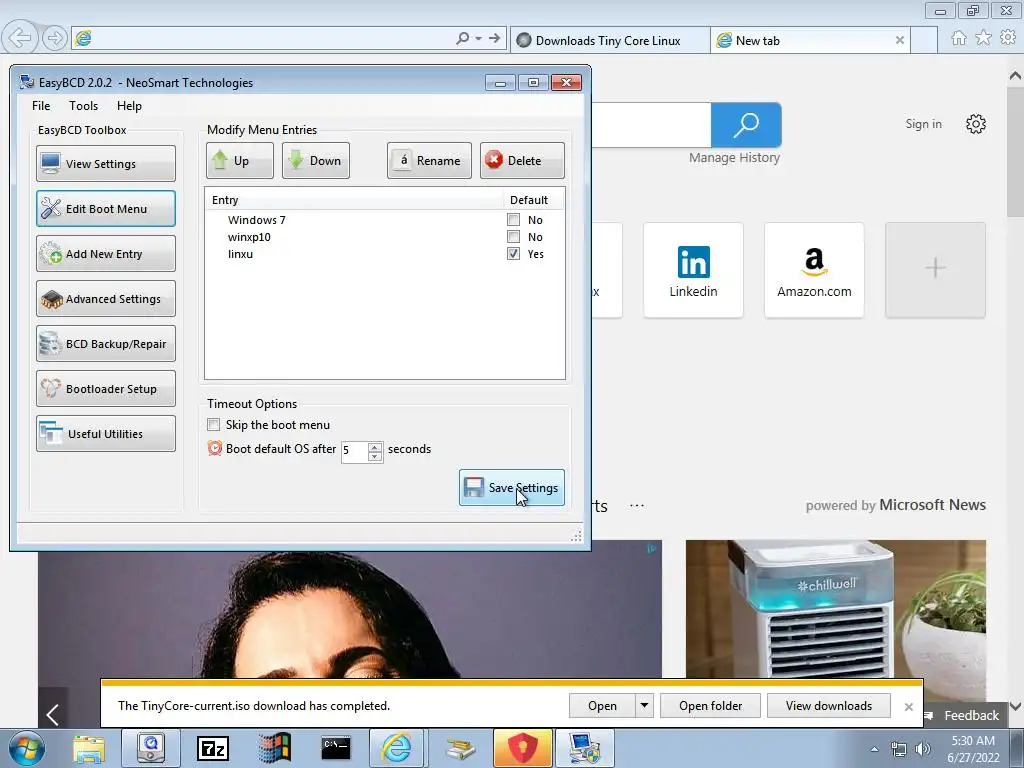This screenshot has height=768, width=1024.
Task: Select the Windows 7 boot entry
Action: (x=257, y=220)
